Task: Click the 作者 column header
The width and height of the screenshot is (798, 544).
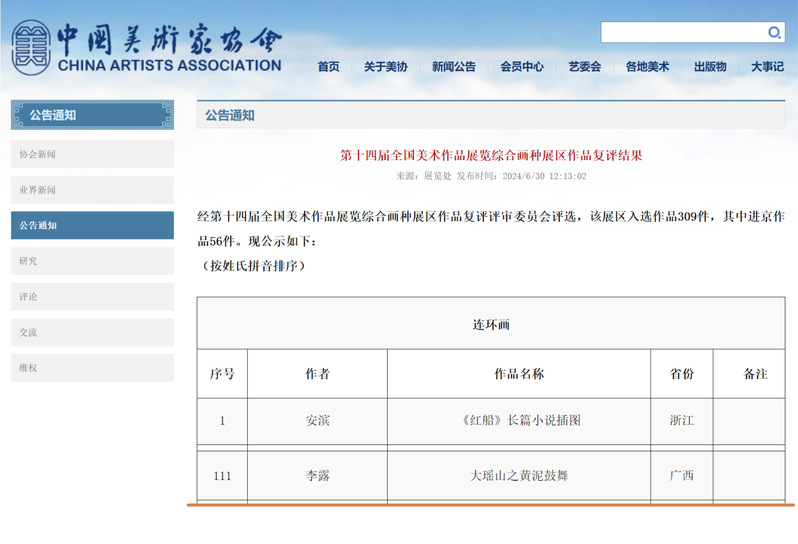Action: (x=318, y=374)
